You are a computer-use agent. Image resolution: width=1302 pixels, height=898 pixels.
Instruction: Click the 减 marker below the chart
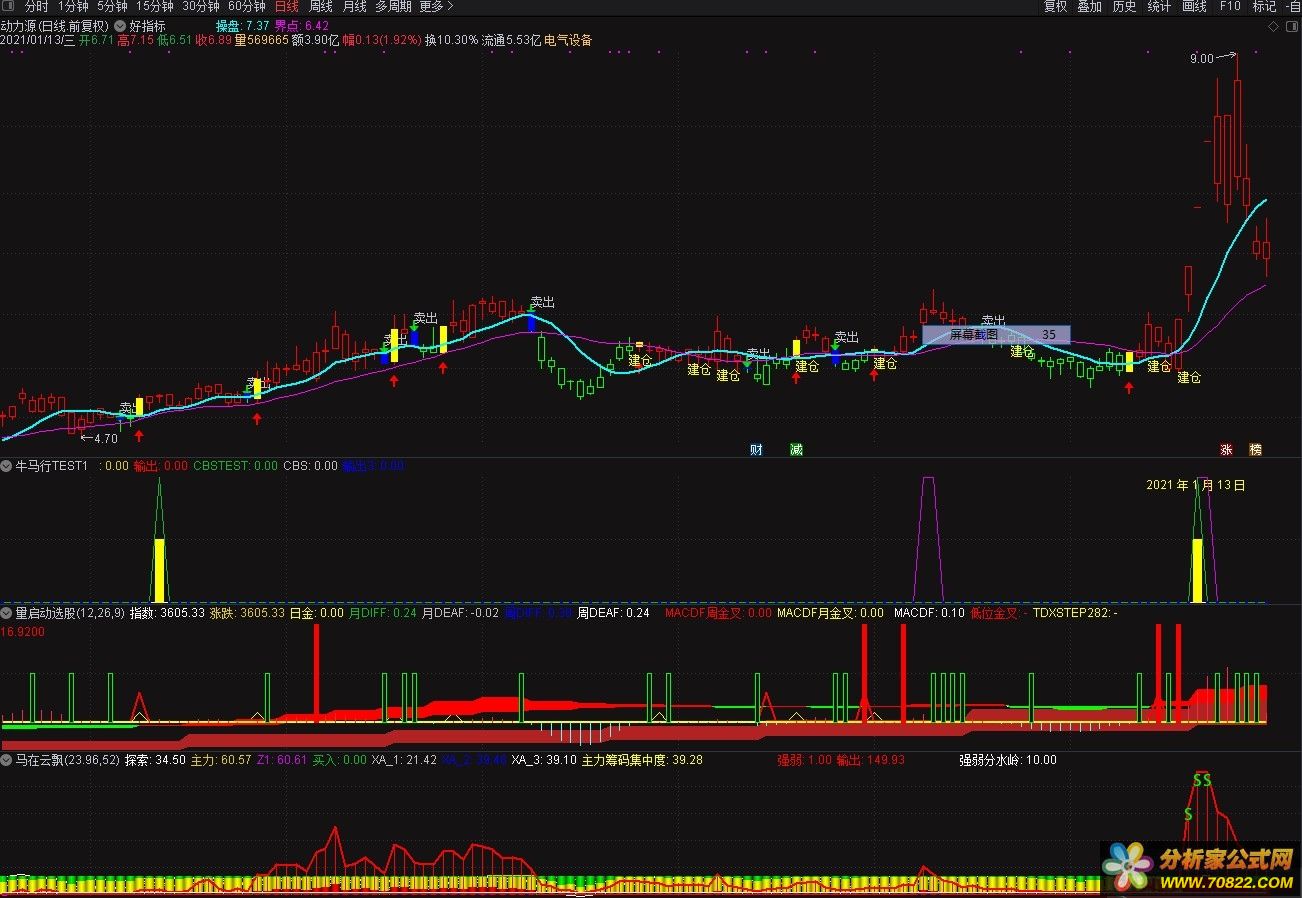point(796,450)
